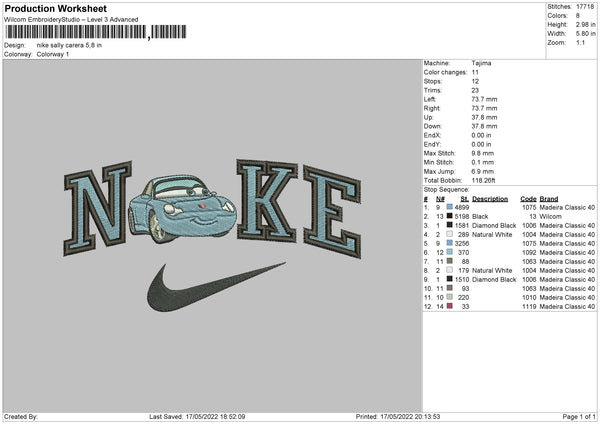Pick the light blue swatch code 1092

pyautogui.click(x=450, y=252)
